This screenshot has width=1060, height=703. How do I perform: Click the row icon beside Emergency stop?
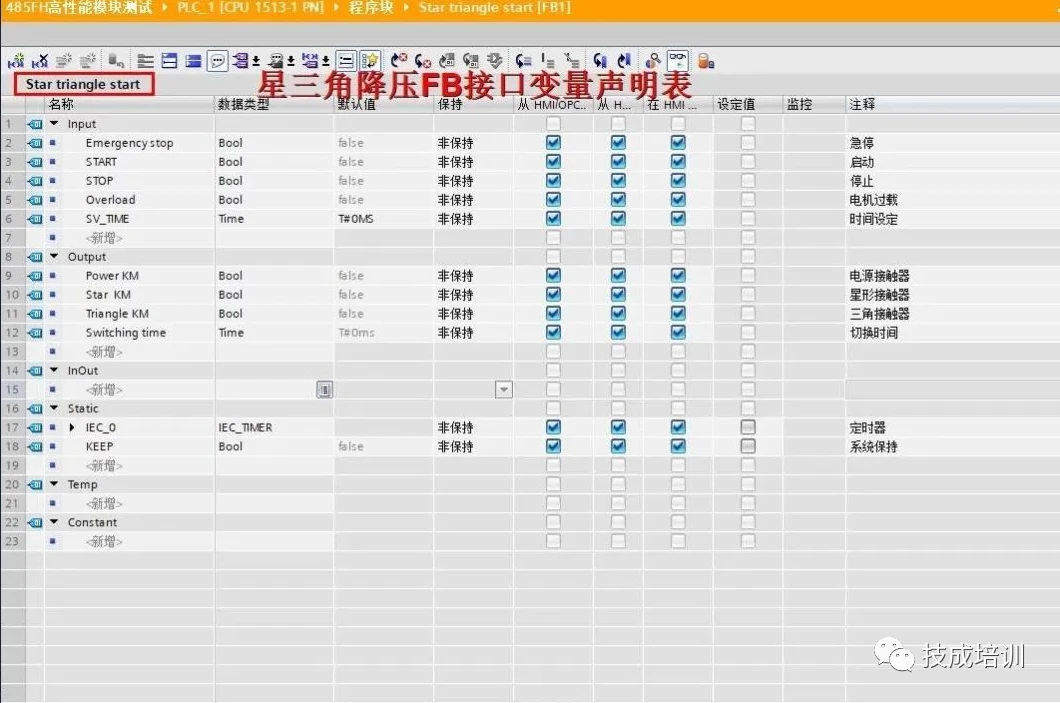pyautogui.click(x=35, y=143)
